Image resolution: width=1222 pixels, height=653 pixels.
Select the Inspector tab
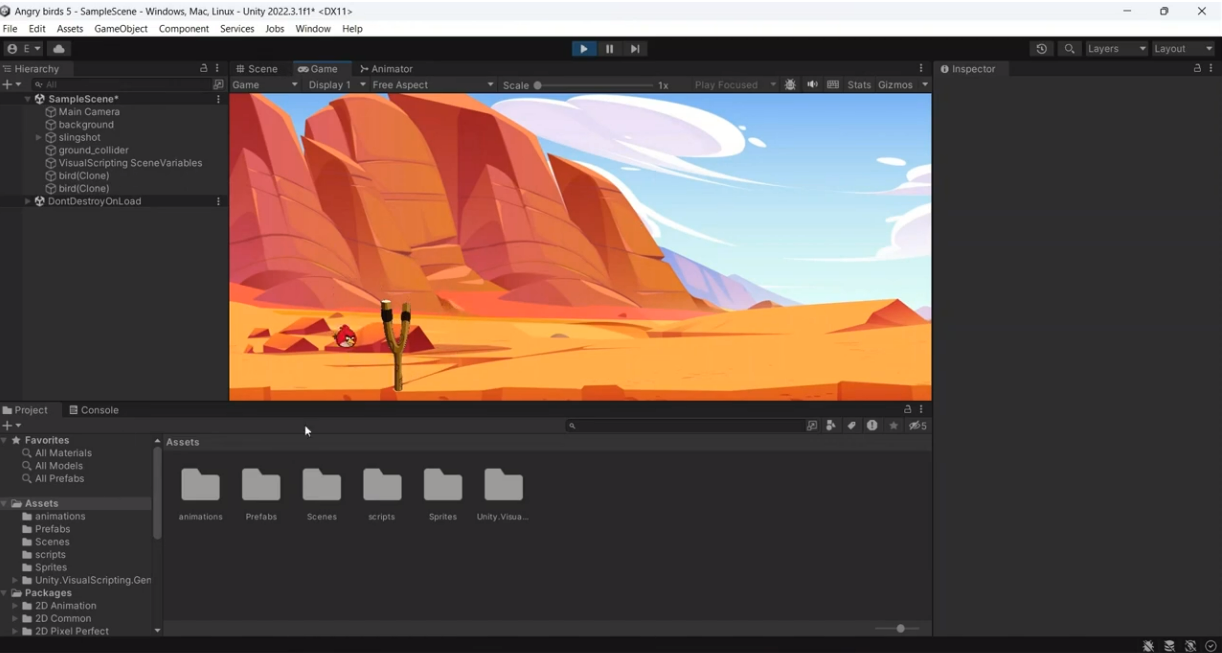[967, 69]
